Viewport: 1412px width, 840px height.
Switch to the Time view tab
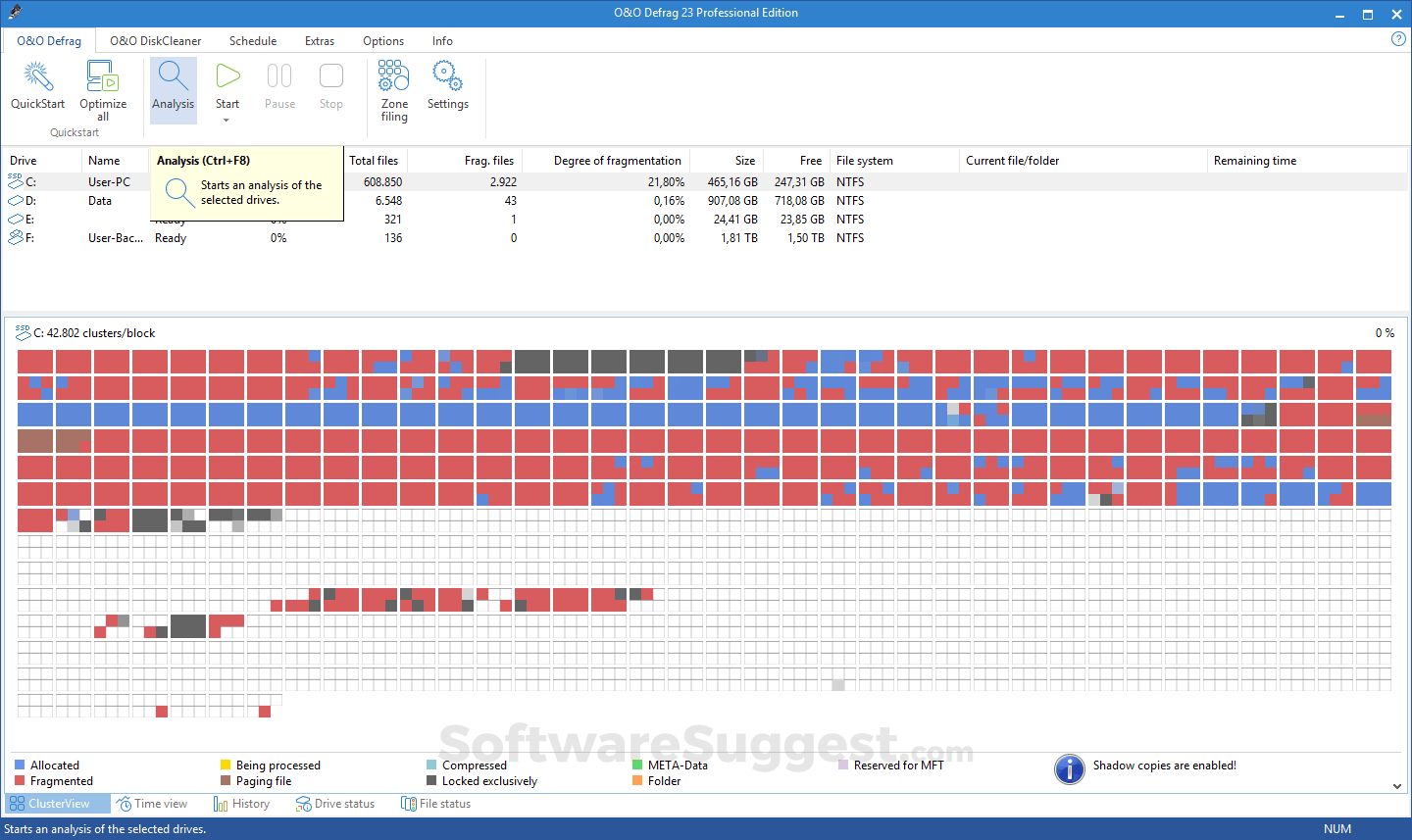(x=153, y=803)
